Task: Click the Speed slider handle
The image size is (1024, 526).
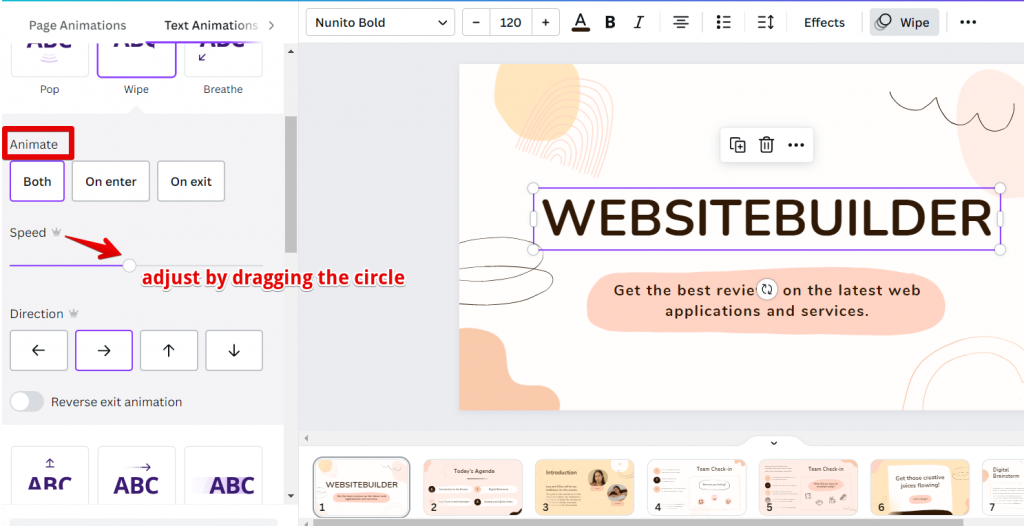Action: [129, 265]
